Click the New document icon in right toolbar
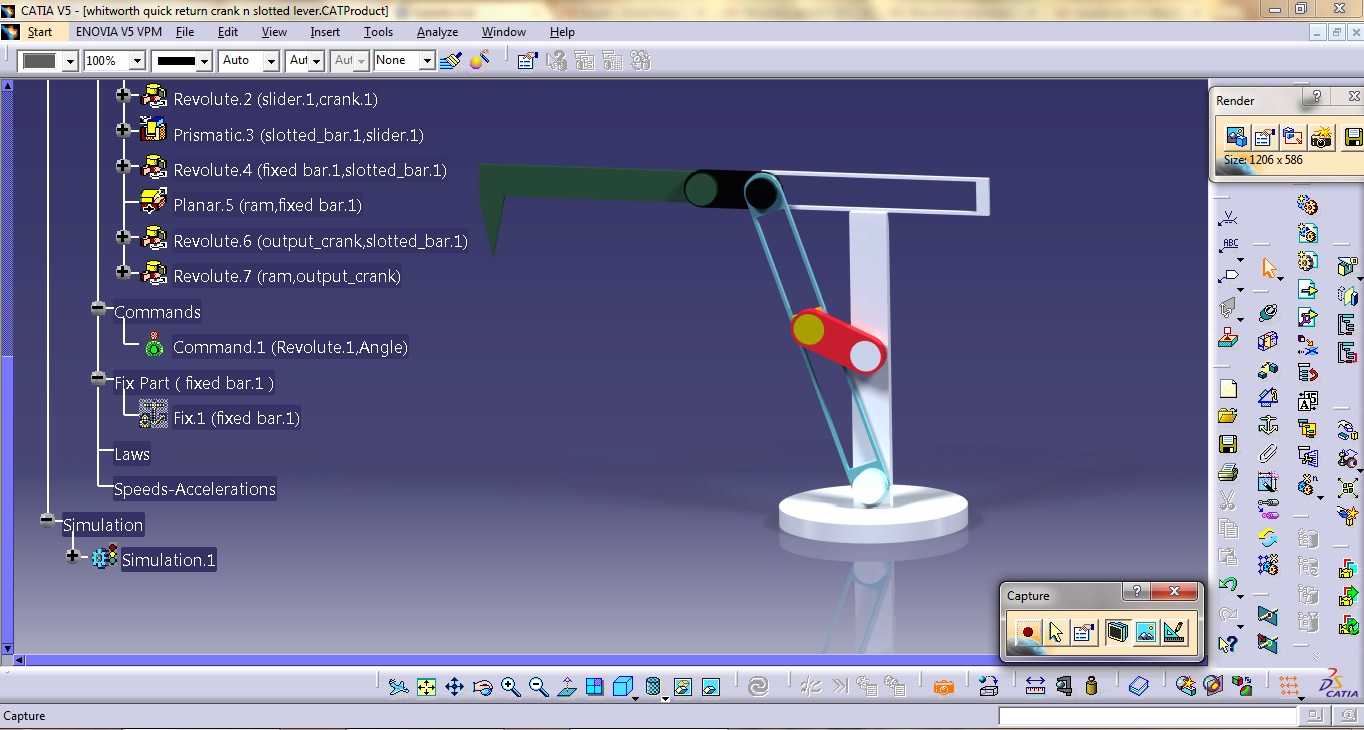Image resolution: width=1364 pixels, height=730 pixels. click(x=1228, y=389)
